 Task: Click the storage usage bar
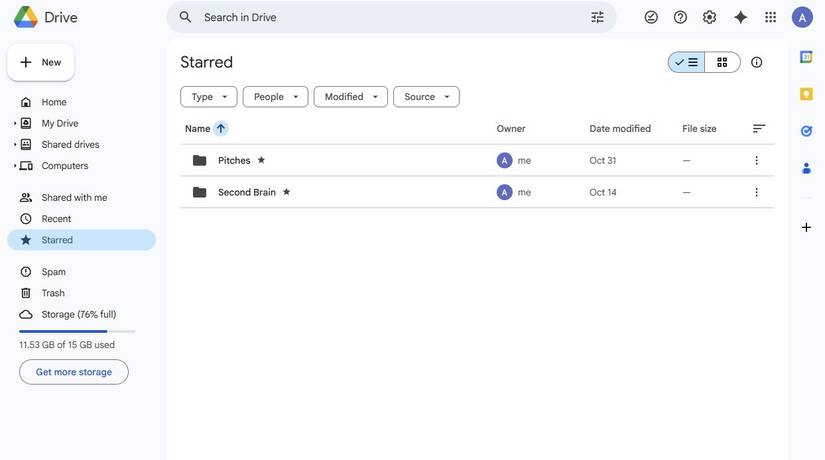(x=77, y=332)
